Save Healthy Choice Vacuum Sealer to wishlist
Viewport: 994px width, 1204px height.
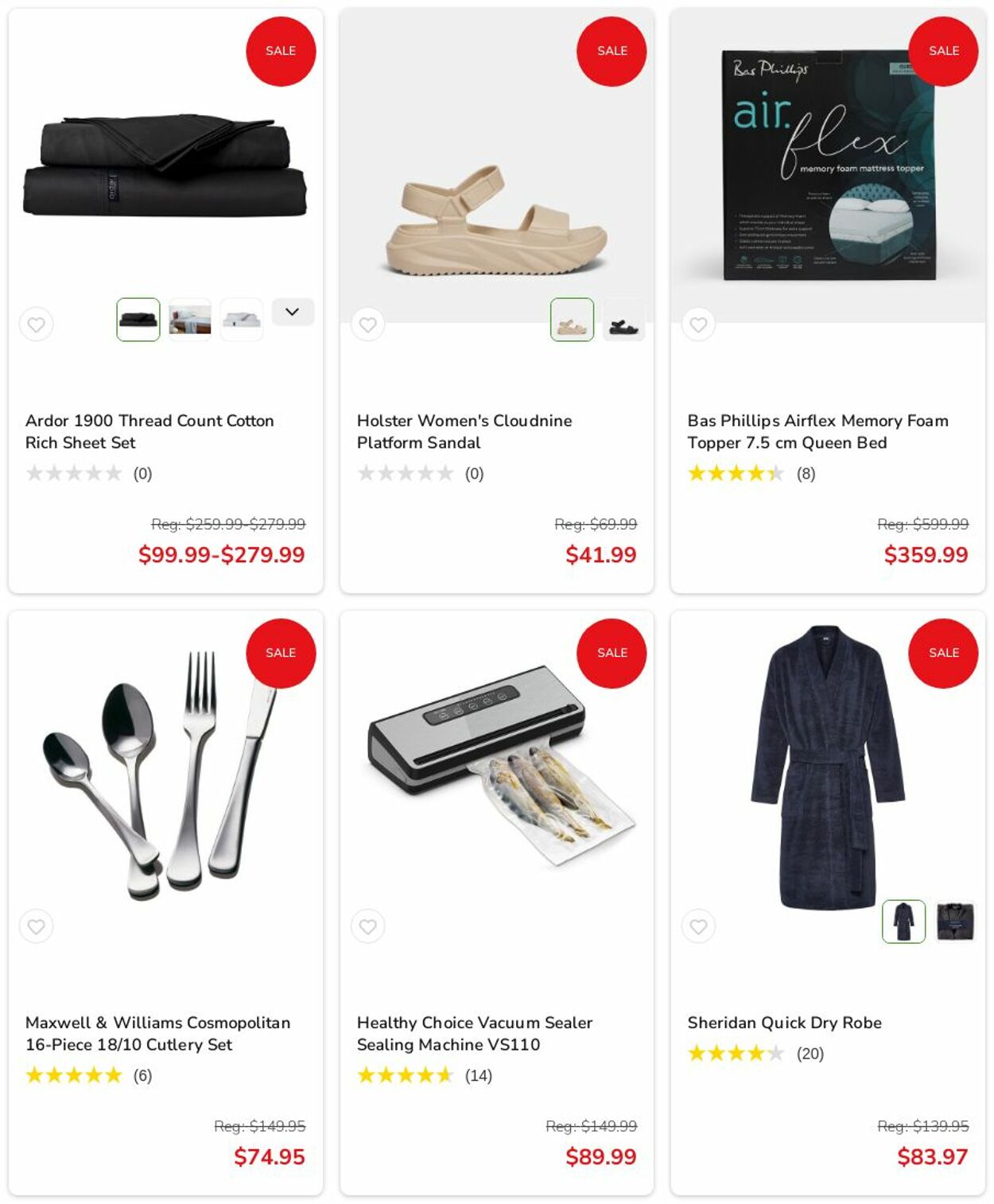pyautogui.click(x=367, y=926)
